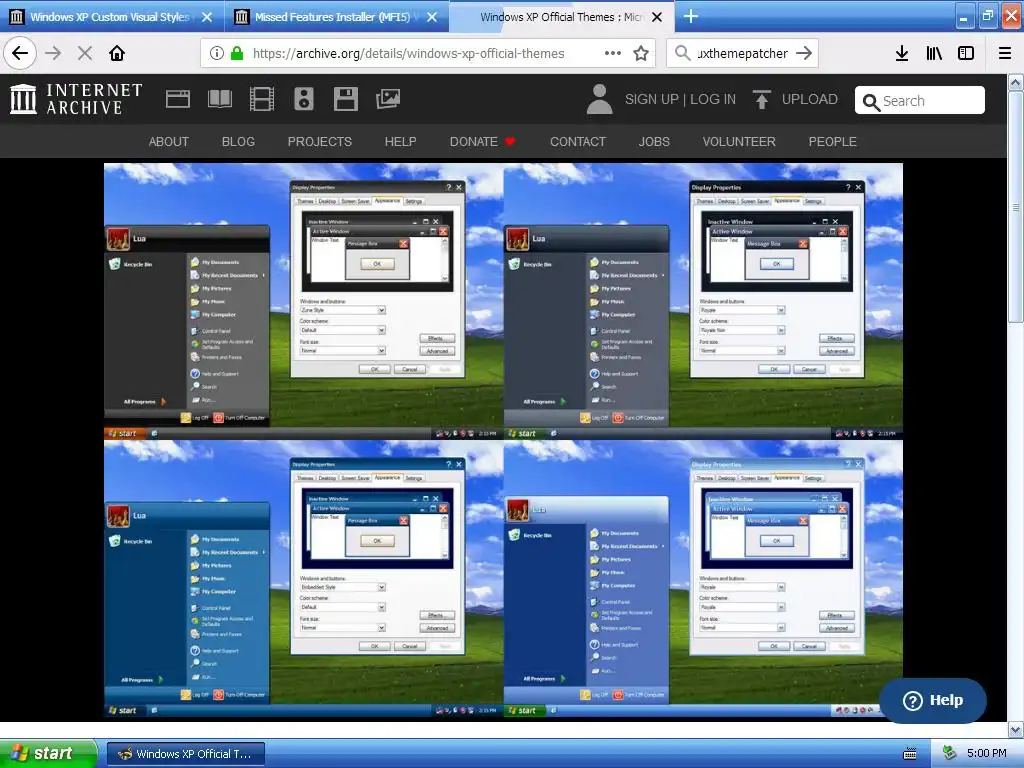
Task: Open the Audio speaker icon
Action: [x=304, y=99]
